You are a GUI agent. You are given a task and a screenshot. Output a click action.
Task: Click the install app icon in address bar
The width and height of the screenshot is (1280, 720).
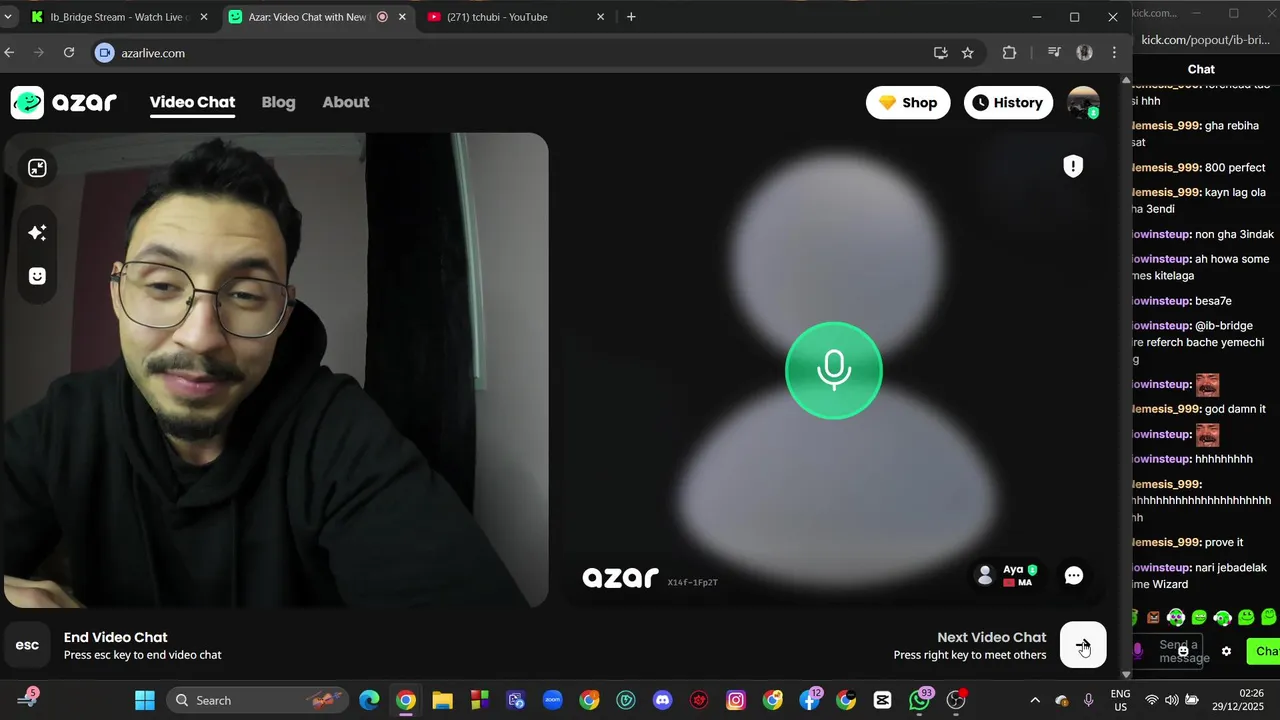940,53
